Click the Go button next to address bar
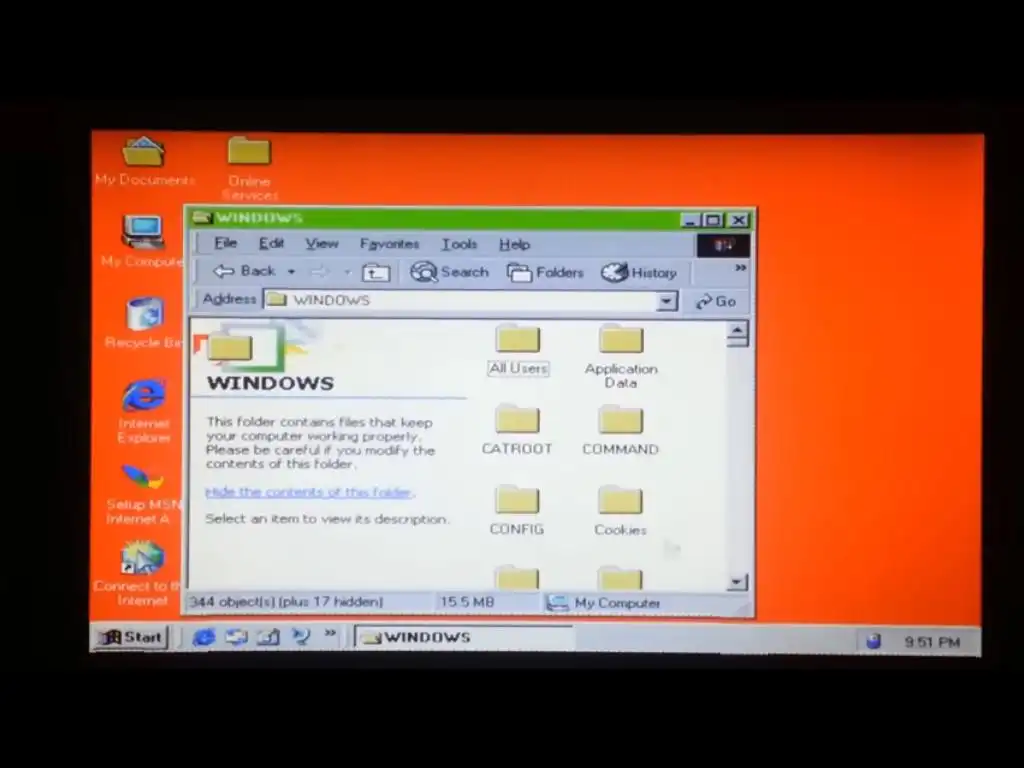Viewport: 1024px width, 768px height. [716, 302]
